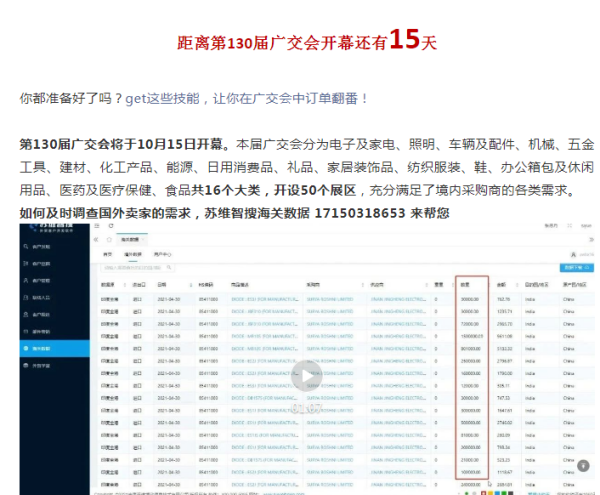The image size is (600, 495).
Task: Select the phone number 17150318653
Action: tap(360, 213)
